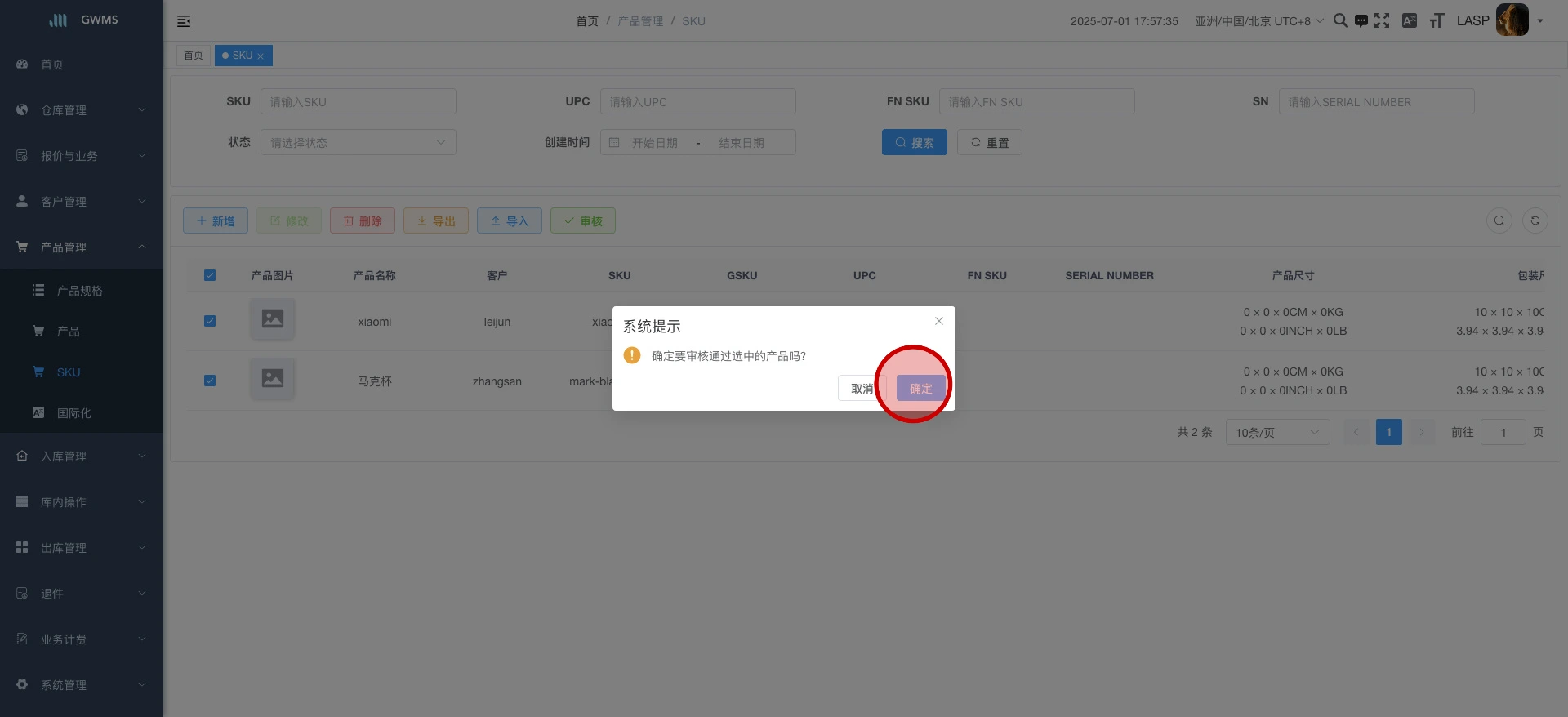
Task: Click the xiaomi product image thumbnail
Action: [x=273, y=318]
